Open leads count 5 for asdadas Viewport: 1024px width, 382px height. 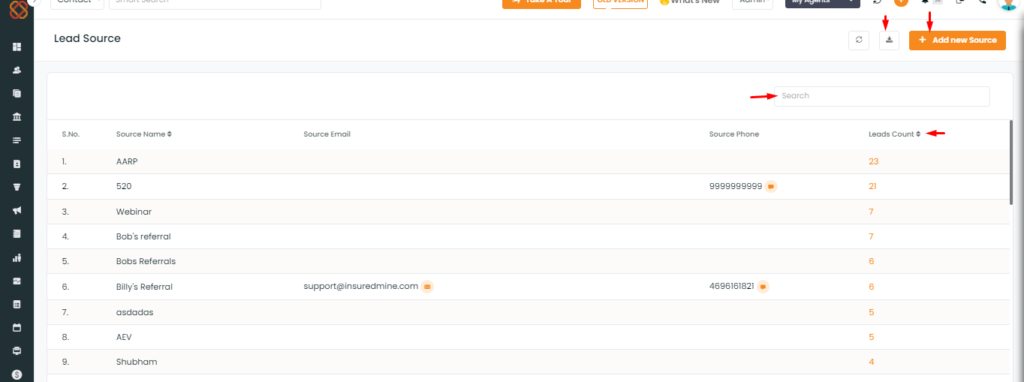[x=871, y=312]
